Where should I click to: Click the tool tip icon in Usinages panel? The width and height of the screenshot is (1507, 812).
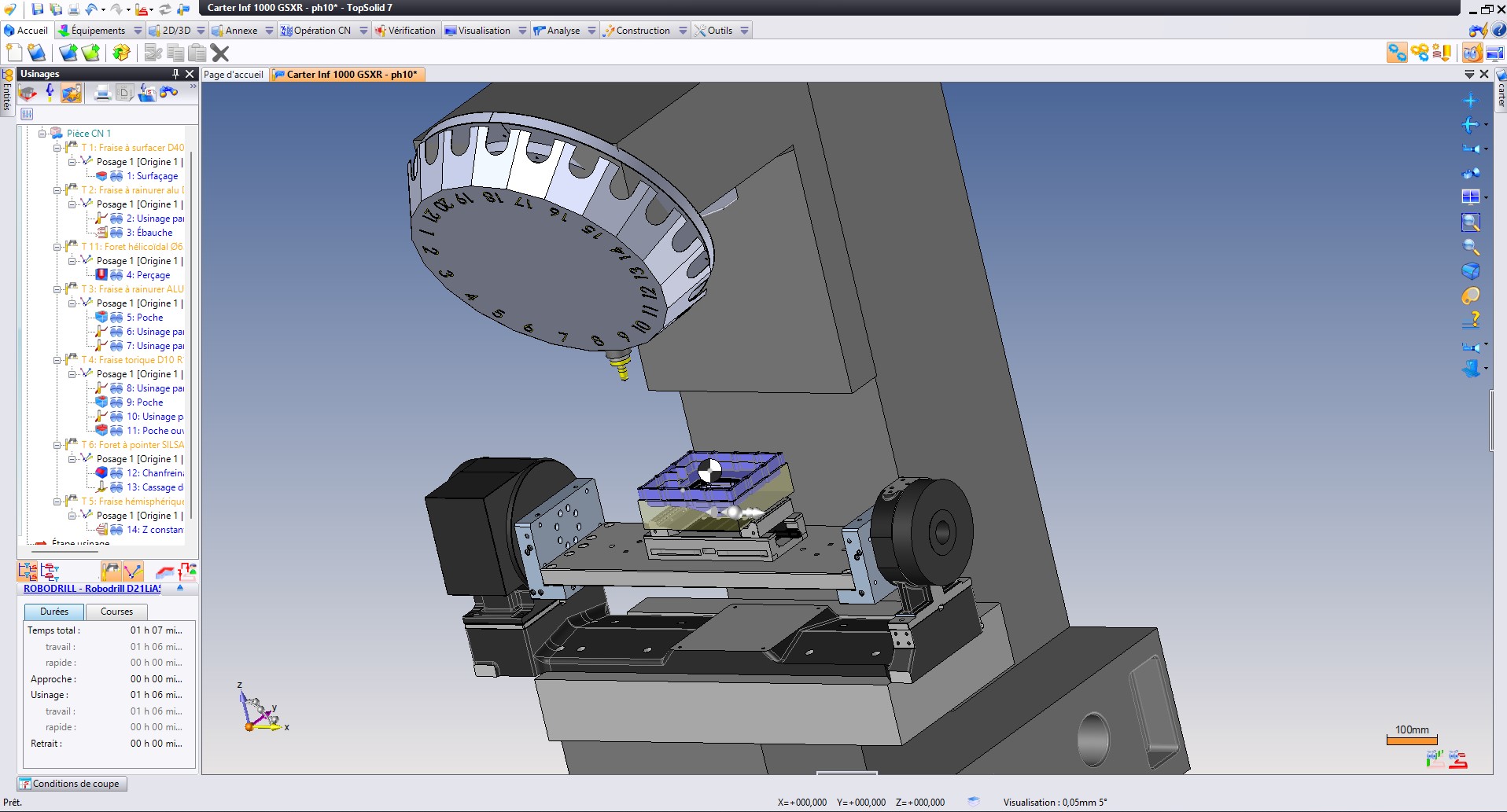(x=50, y=93)
